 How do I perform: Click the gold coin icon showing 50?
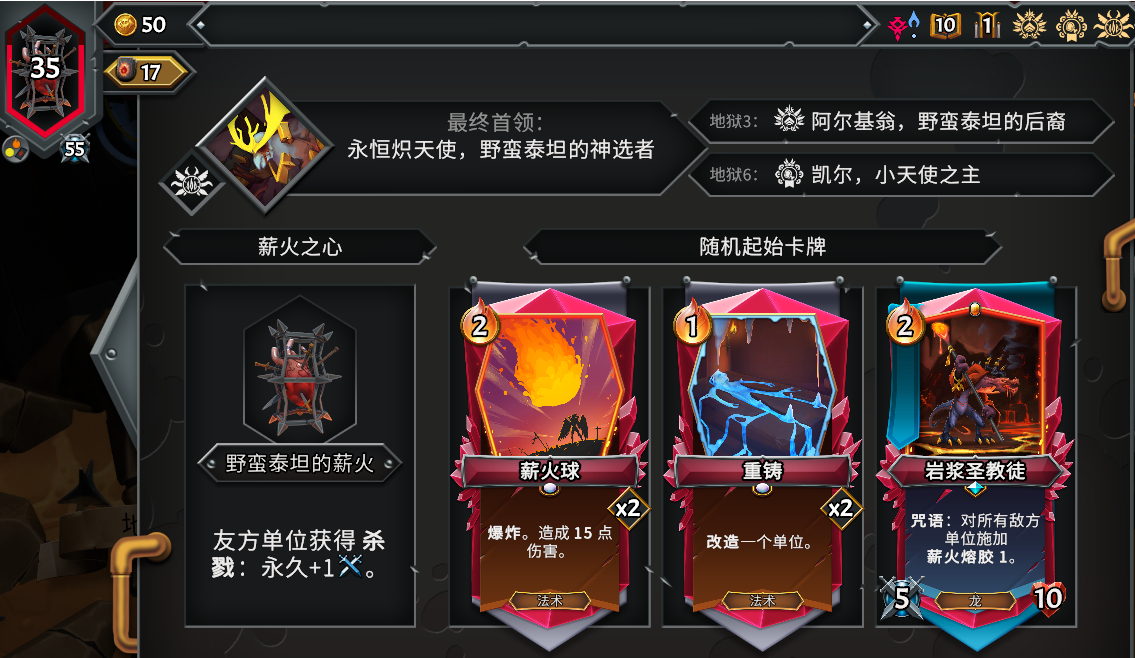point(125,25)
